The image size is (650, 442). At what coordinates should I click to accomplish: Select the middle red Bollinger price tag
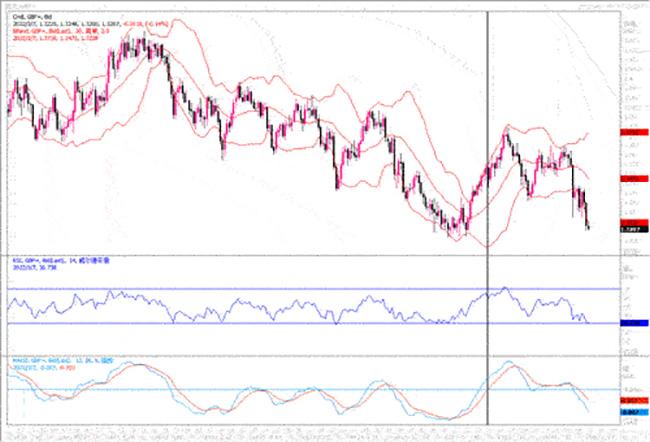pyautogui.click(x=630, y=178)
